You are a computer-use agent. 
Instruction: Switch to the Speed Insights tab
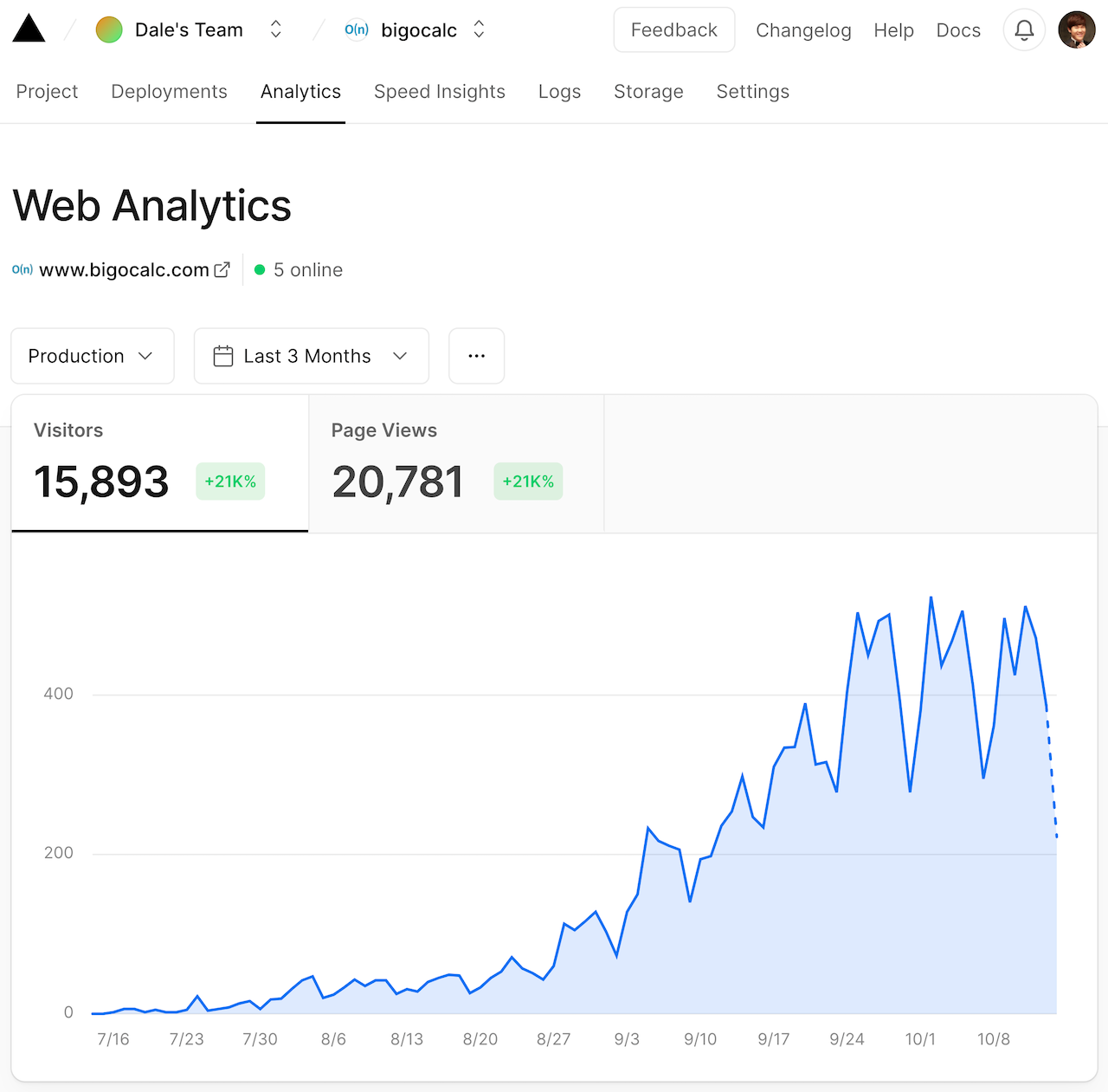(x=439, y=92)
